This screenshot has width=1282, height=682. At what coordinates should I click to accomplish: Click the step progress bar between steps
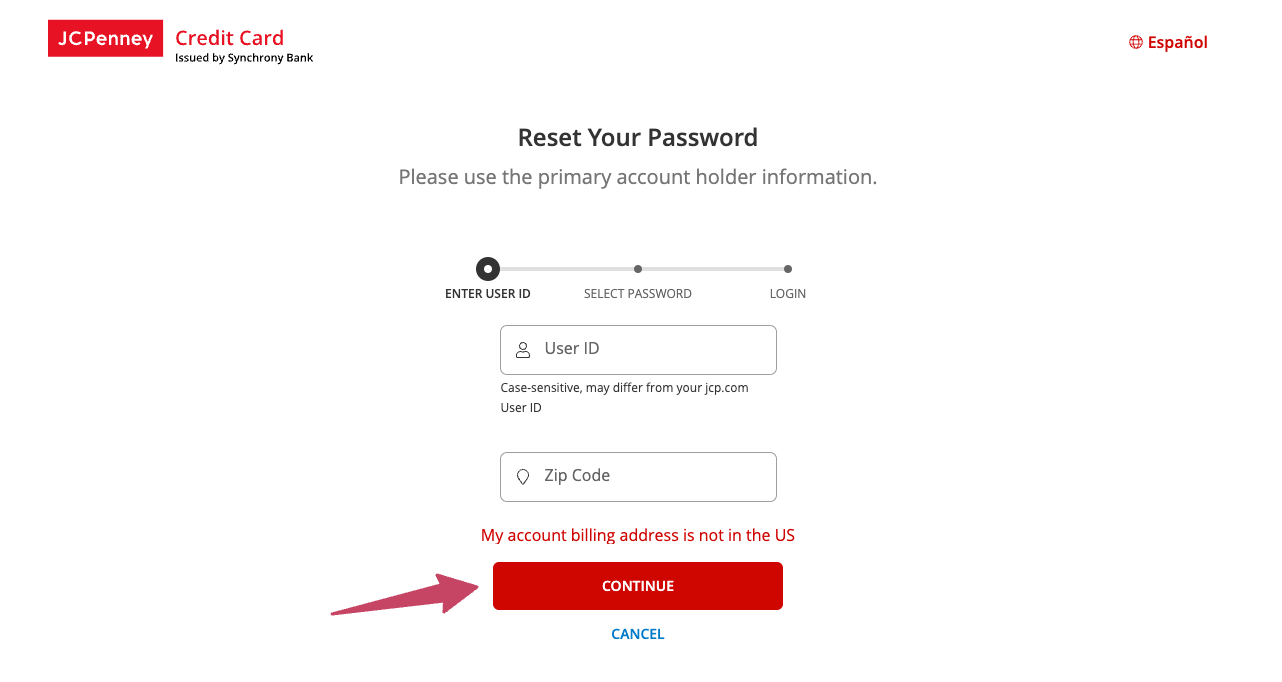point(563,268)
